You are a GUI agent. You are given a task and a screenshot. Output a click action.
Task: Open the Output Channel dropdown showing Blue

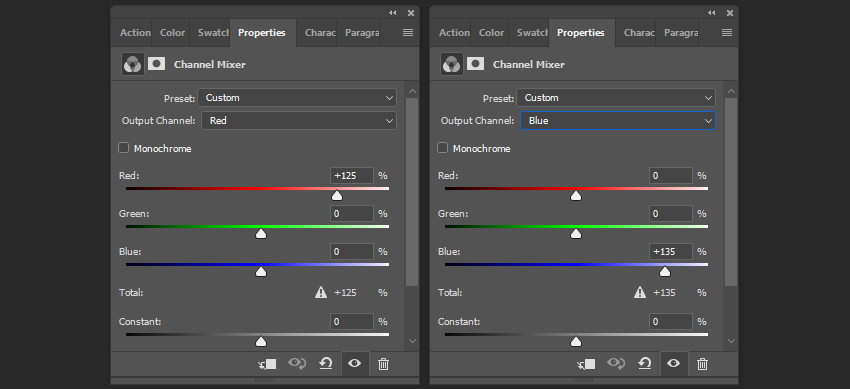[x=618, y=121]
